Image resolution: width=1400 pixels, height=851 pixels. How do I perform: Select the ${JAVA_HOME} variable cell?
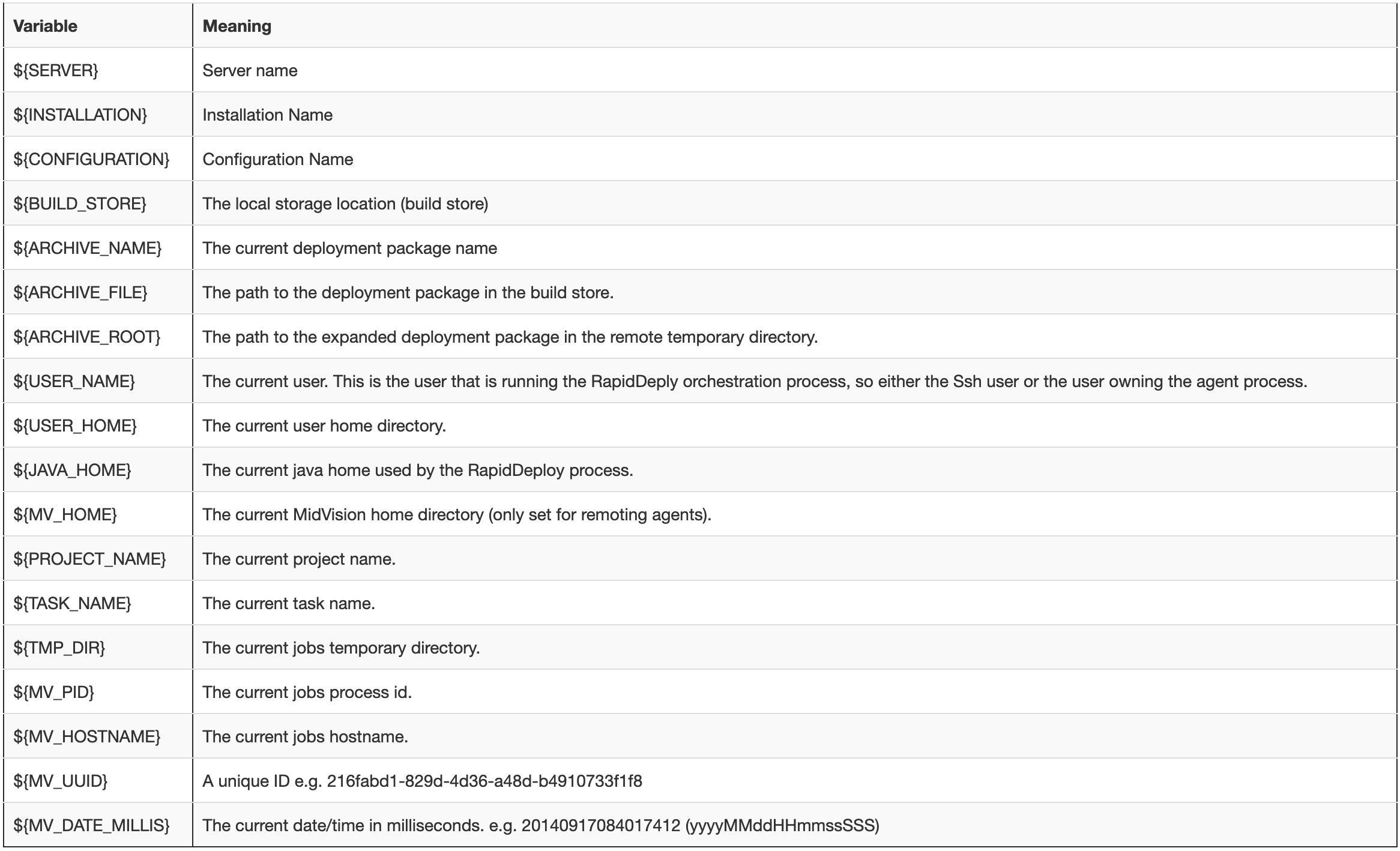tap(98, 470)
